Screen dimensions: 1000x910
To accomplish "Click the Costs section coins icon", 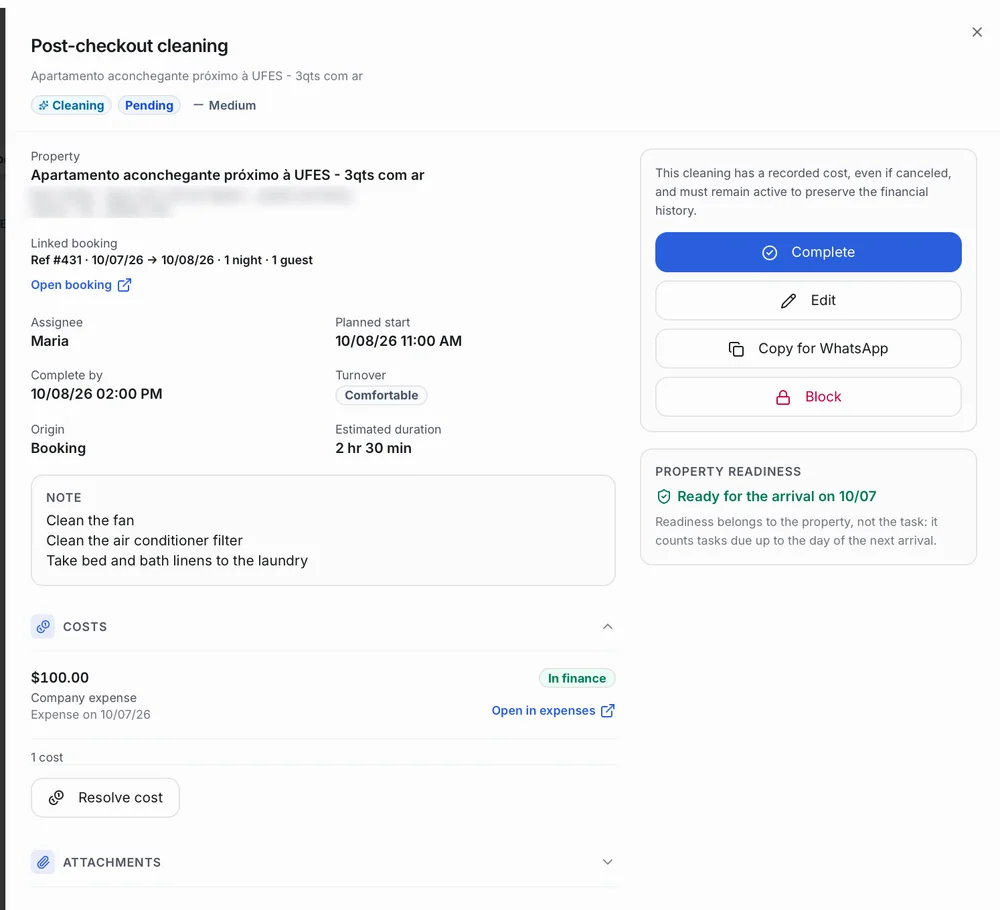I will click(43, 627).
